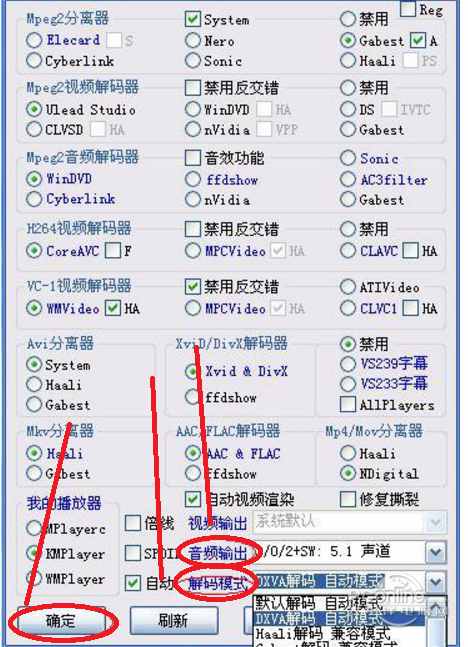Select Gabest in Avi分离器 group
The image size is (468, 647).
click(x=33, y=404)
